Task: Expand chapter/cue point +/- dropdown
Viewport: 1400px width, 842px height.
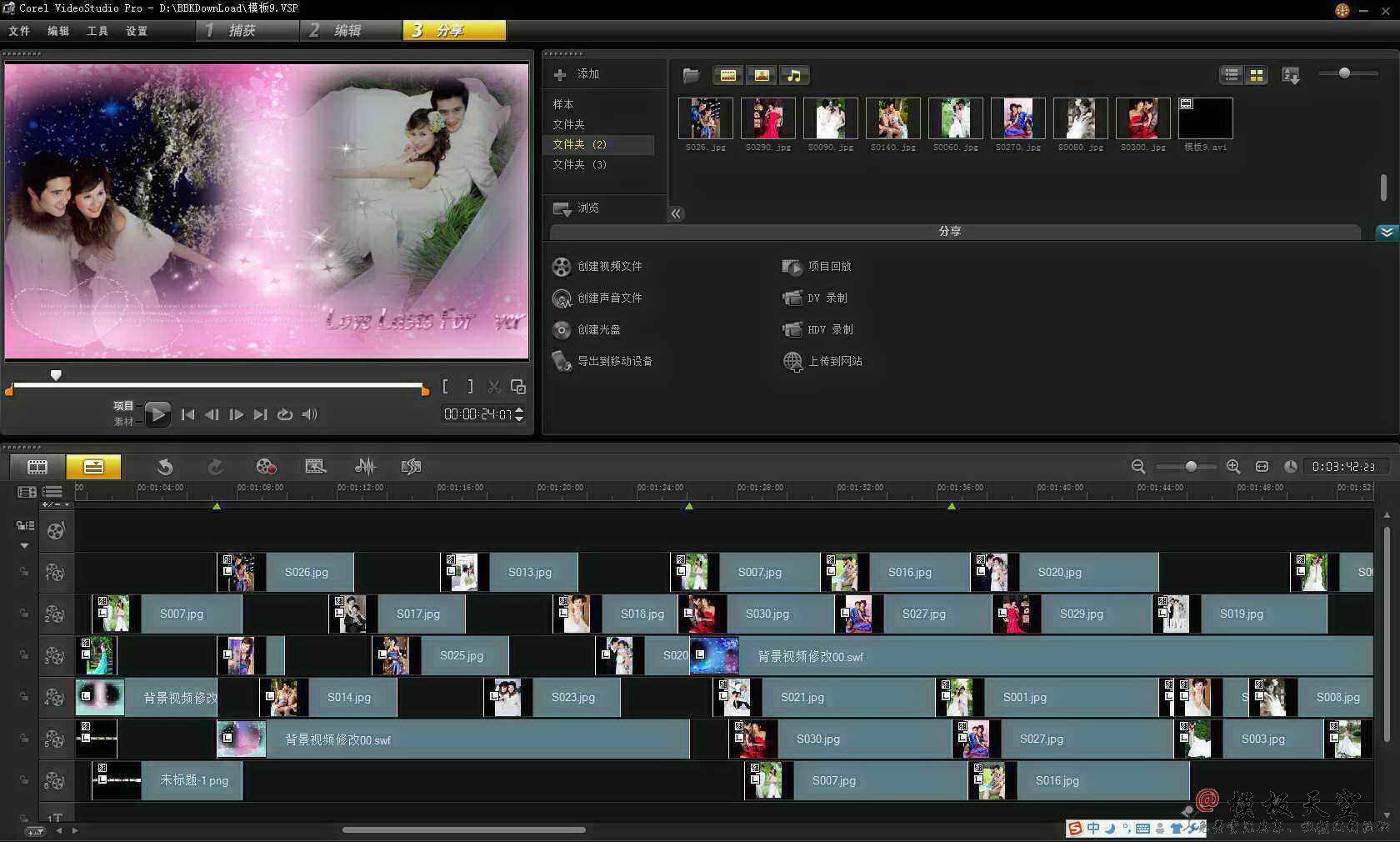Action: (x=56, y=505)
